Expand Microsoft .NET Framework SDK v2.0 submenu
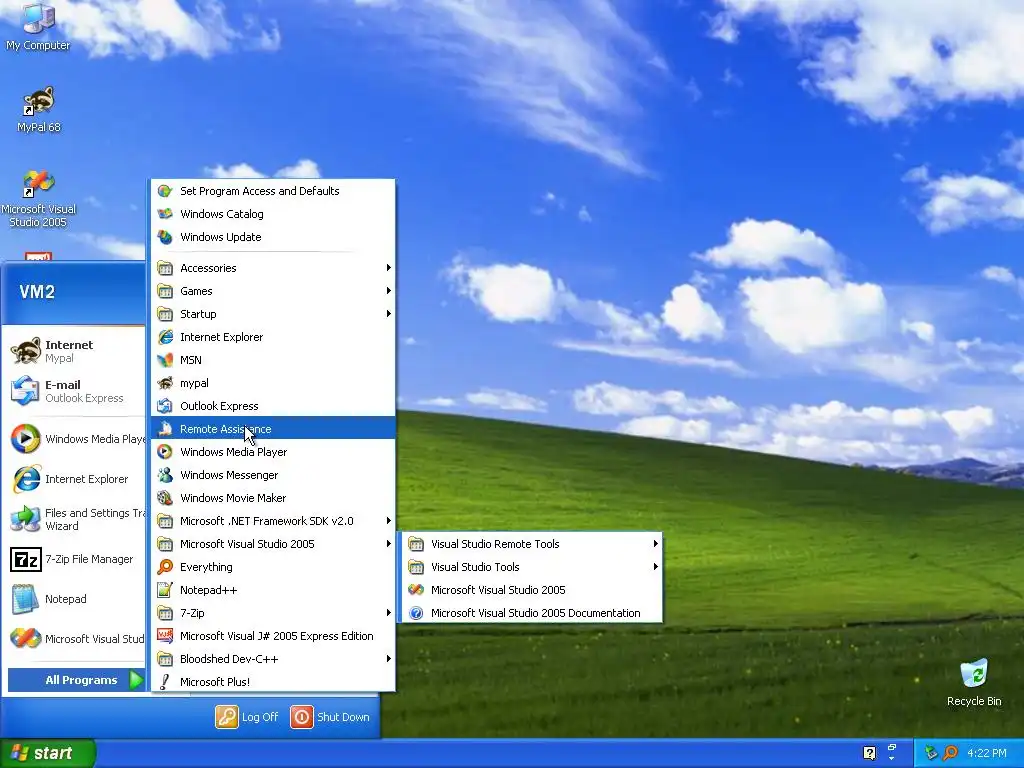This screenshot has height=768, width=1024. [x=273, y=521]
